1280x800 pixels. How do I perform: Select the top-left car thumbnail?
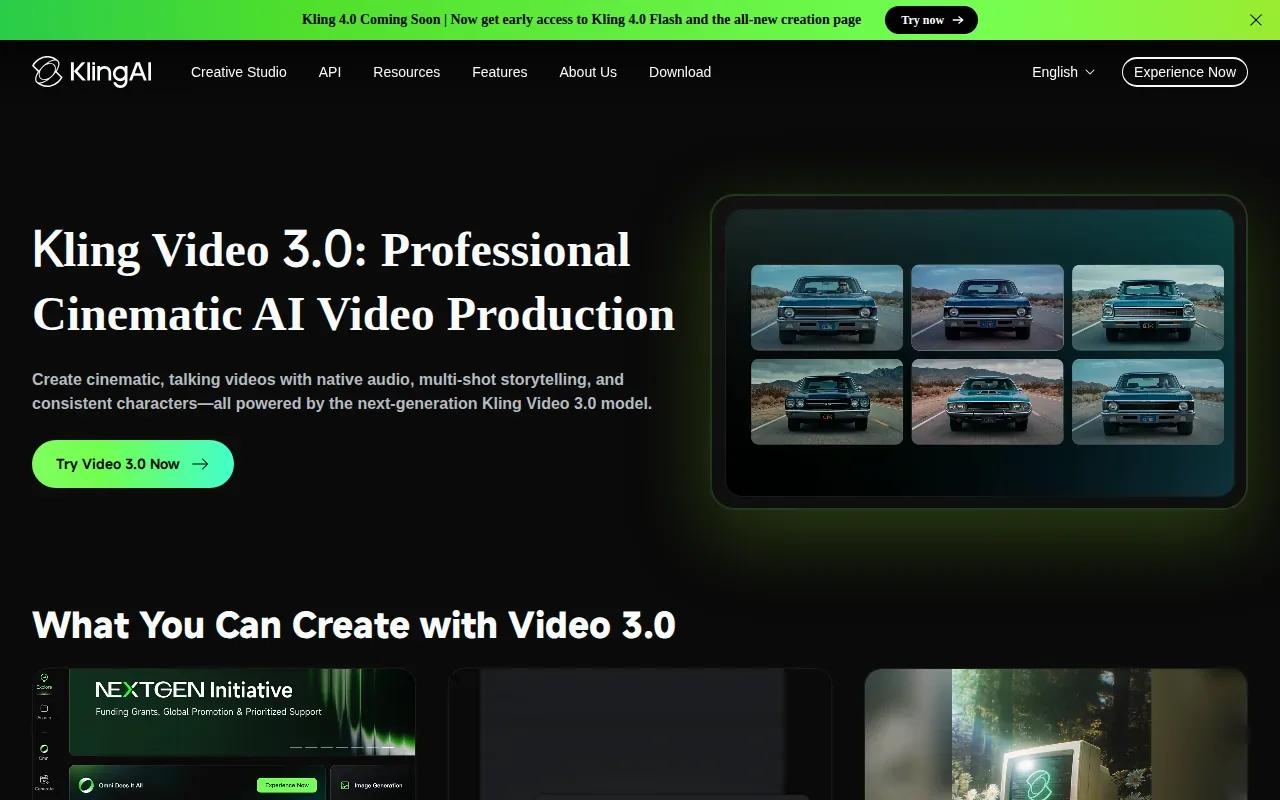pyautogui.click(x=827, y=308)
